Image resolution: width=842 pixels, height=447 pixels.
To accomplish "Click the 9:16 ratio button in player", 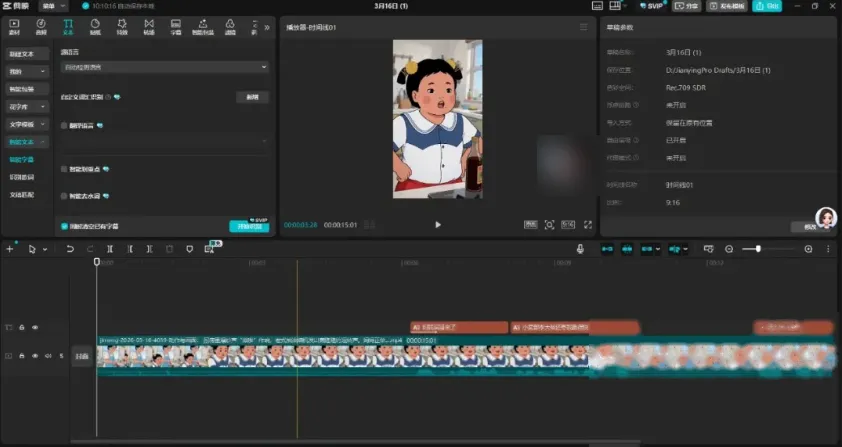I will point(568,225).
